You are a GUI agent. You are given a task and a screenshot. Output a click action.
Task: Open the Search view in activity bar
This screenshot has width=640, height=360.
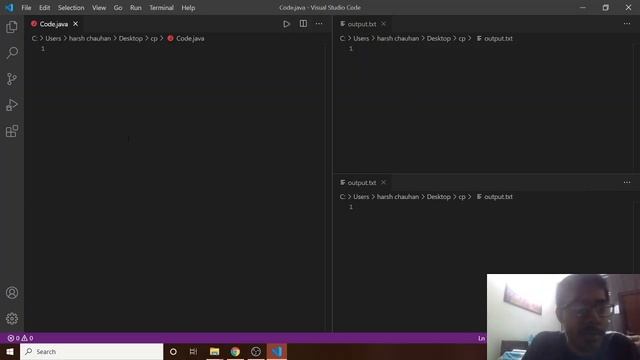coord(12,53)
